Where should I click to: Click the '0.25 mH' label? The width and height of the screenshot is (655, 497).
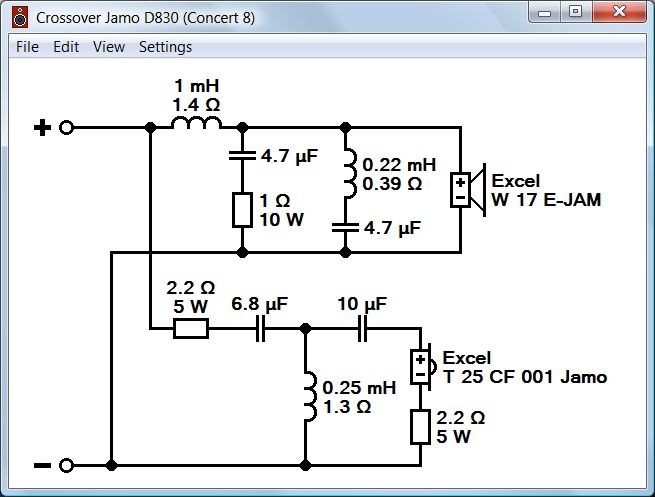click(359, 388)
